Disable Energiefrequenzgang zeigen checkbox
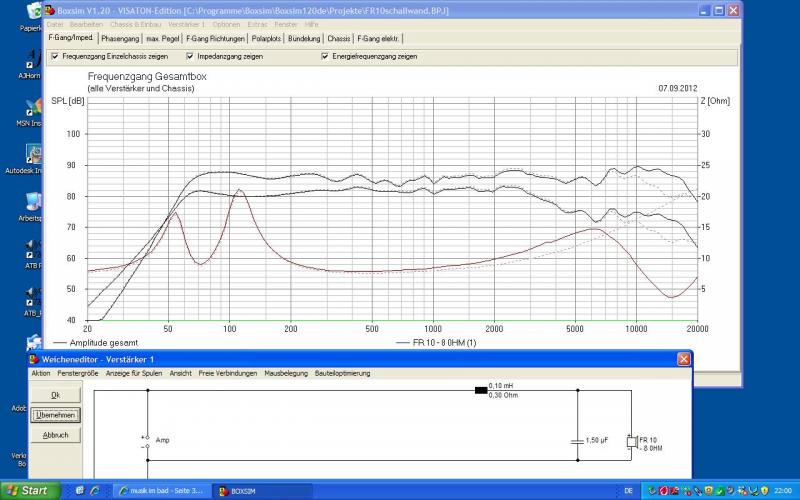This screenshot has height=500, width=800. (x=325, y=56)
